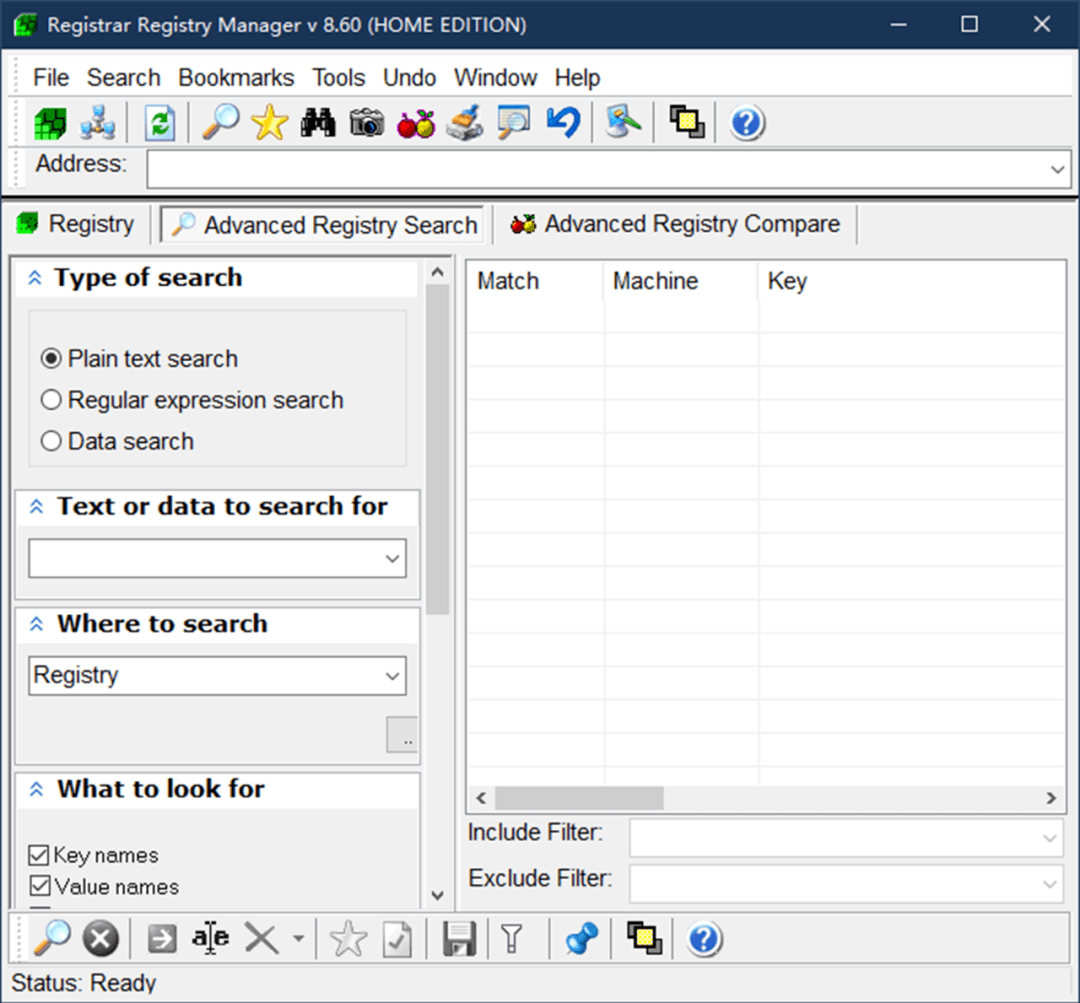
Task: Click the blue undo arrow icon
Action: coord(563,123)
